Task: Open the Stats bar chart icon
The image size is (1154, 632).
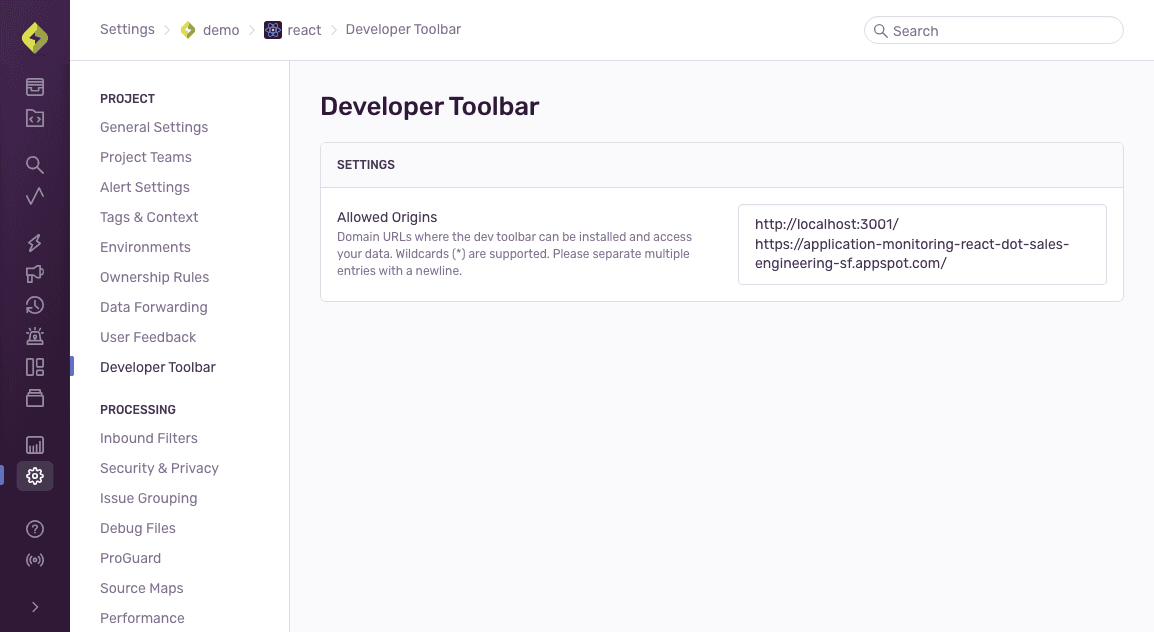Action: click(34, 444)
